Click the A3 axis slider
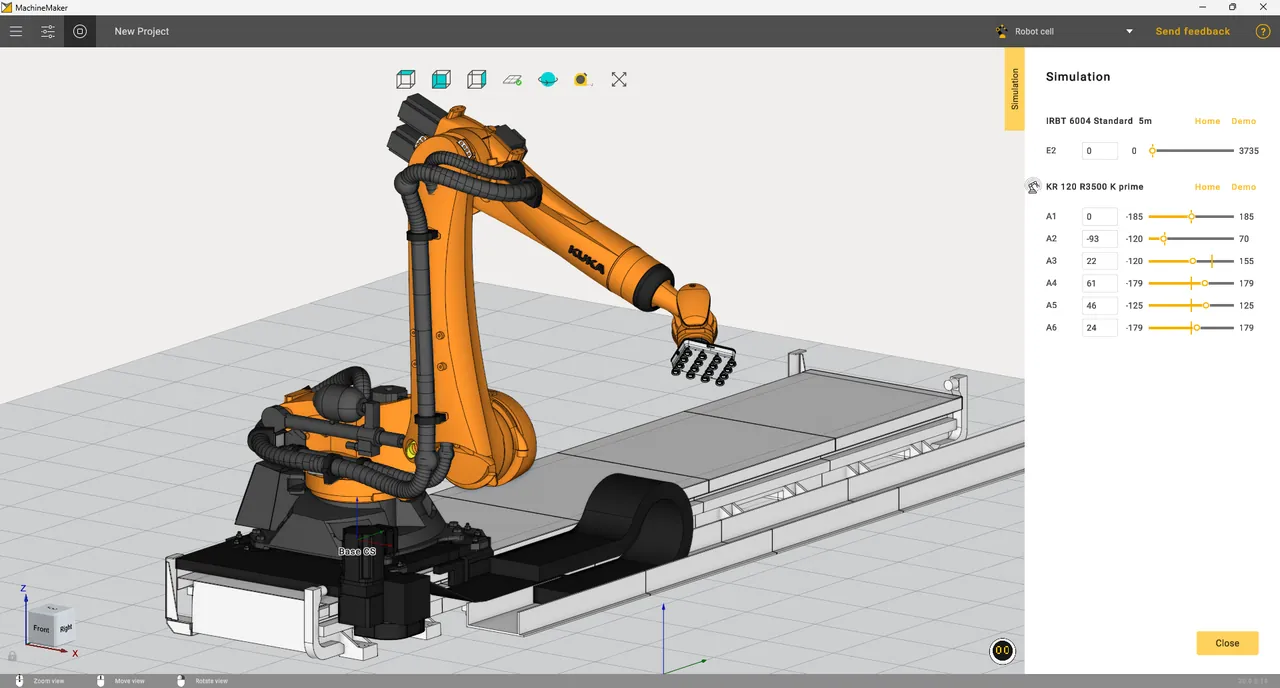 tap(1191, 261)
